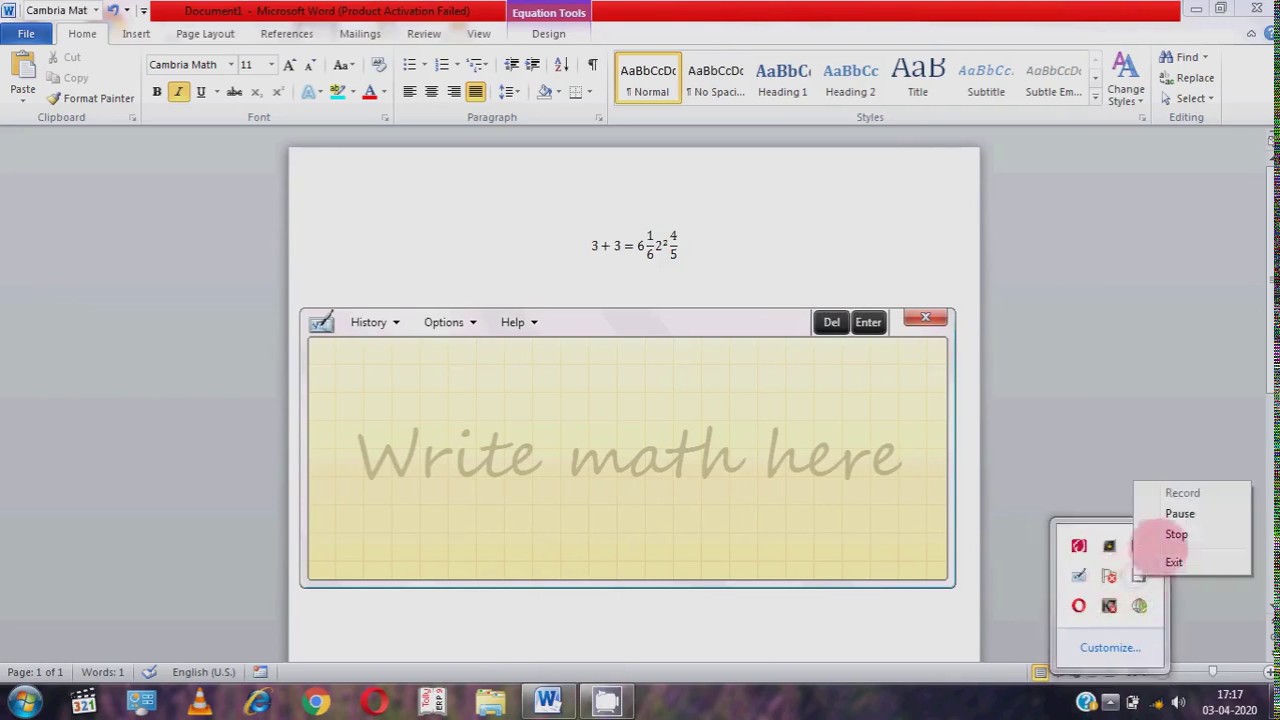The height and width of the screenshot is (720, 1280).
Task: Apply Heading 1 style
Action: pyautogui.click(x=783, y=79)
